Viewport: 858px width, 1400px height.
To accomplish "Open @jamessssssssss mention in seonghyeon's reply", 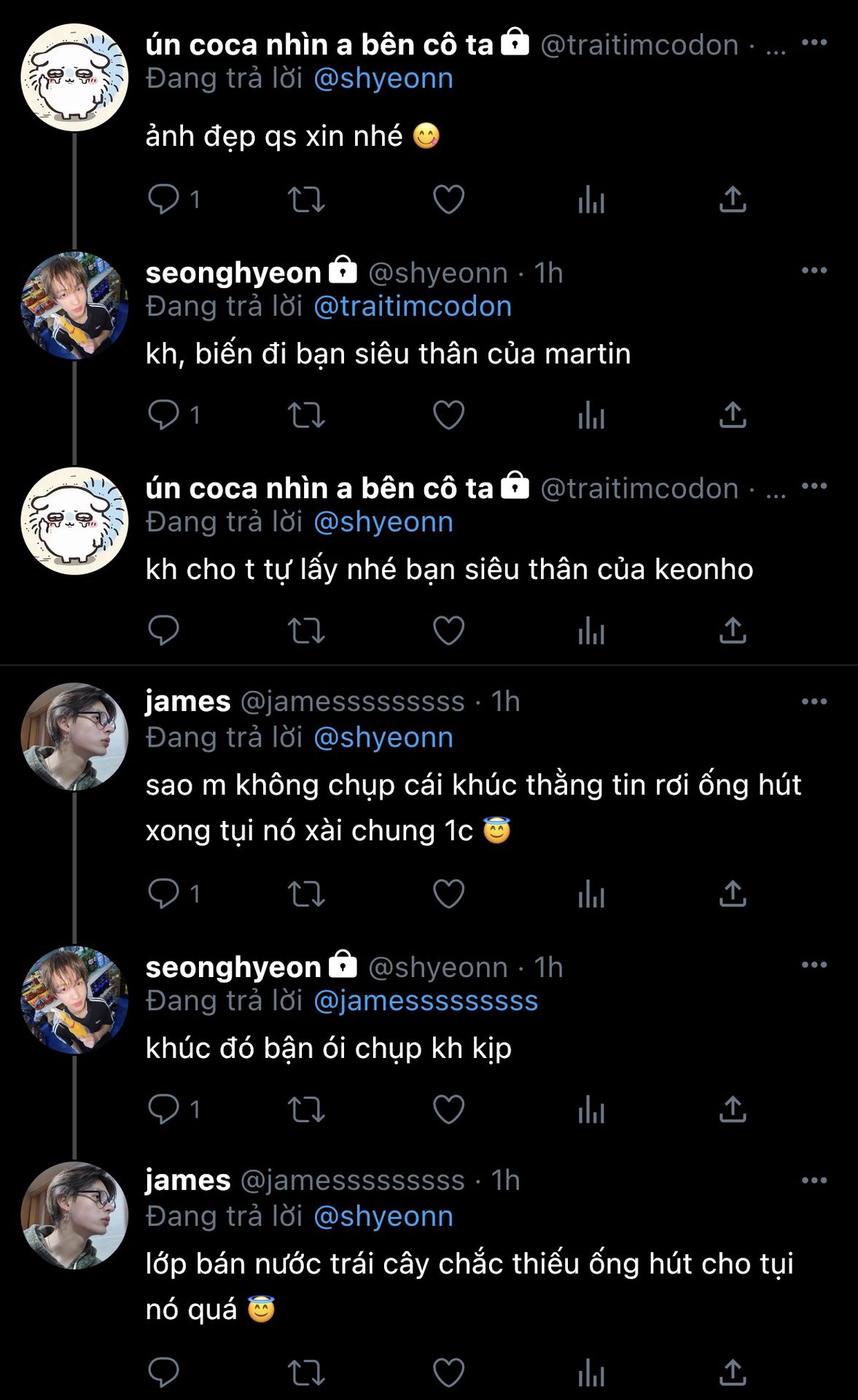I will coord(426,1001).
